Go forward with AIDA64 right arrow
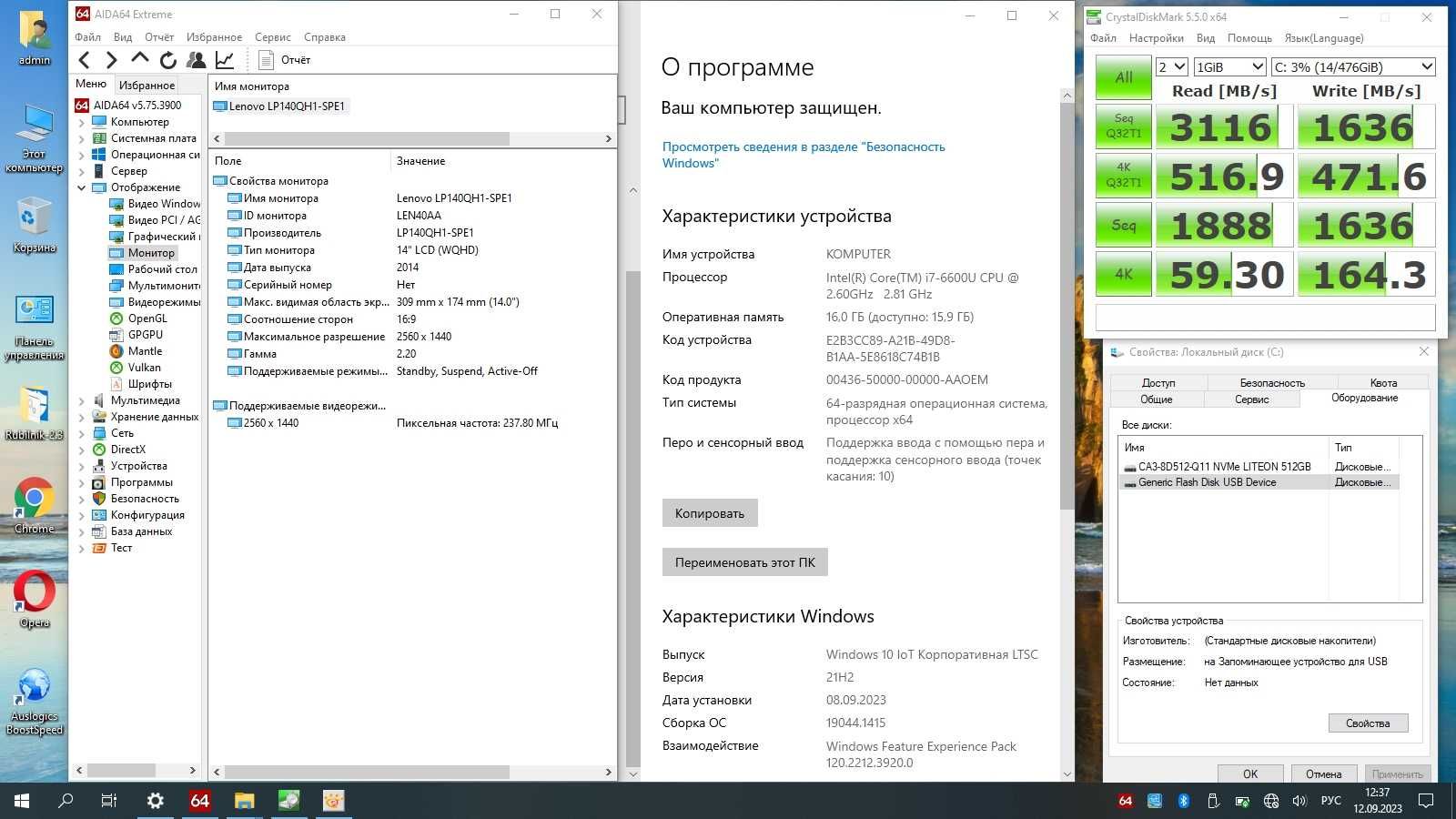Screen dimensions: 1456x819 (x=112, y=60)
